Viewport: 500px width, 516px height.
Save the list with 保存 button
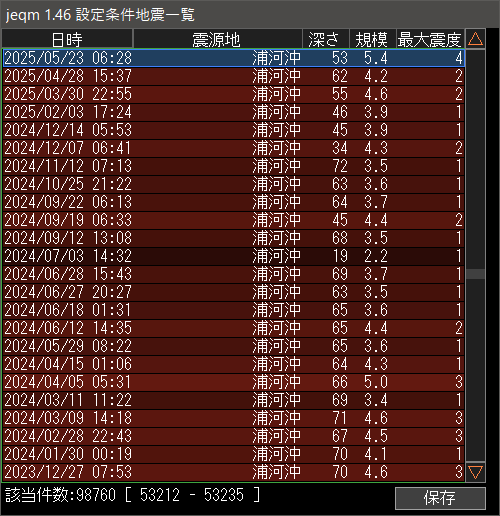point(440,498)
